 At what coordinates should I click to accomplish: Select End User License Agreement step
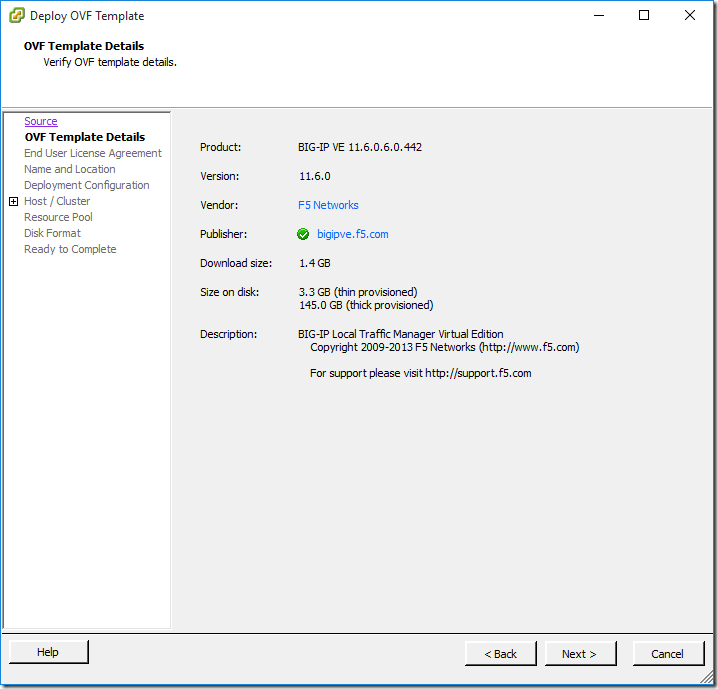pyautogui.click(x=93, y=153)
